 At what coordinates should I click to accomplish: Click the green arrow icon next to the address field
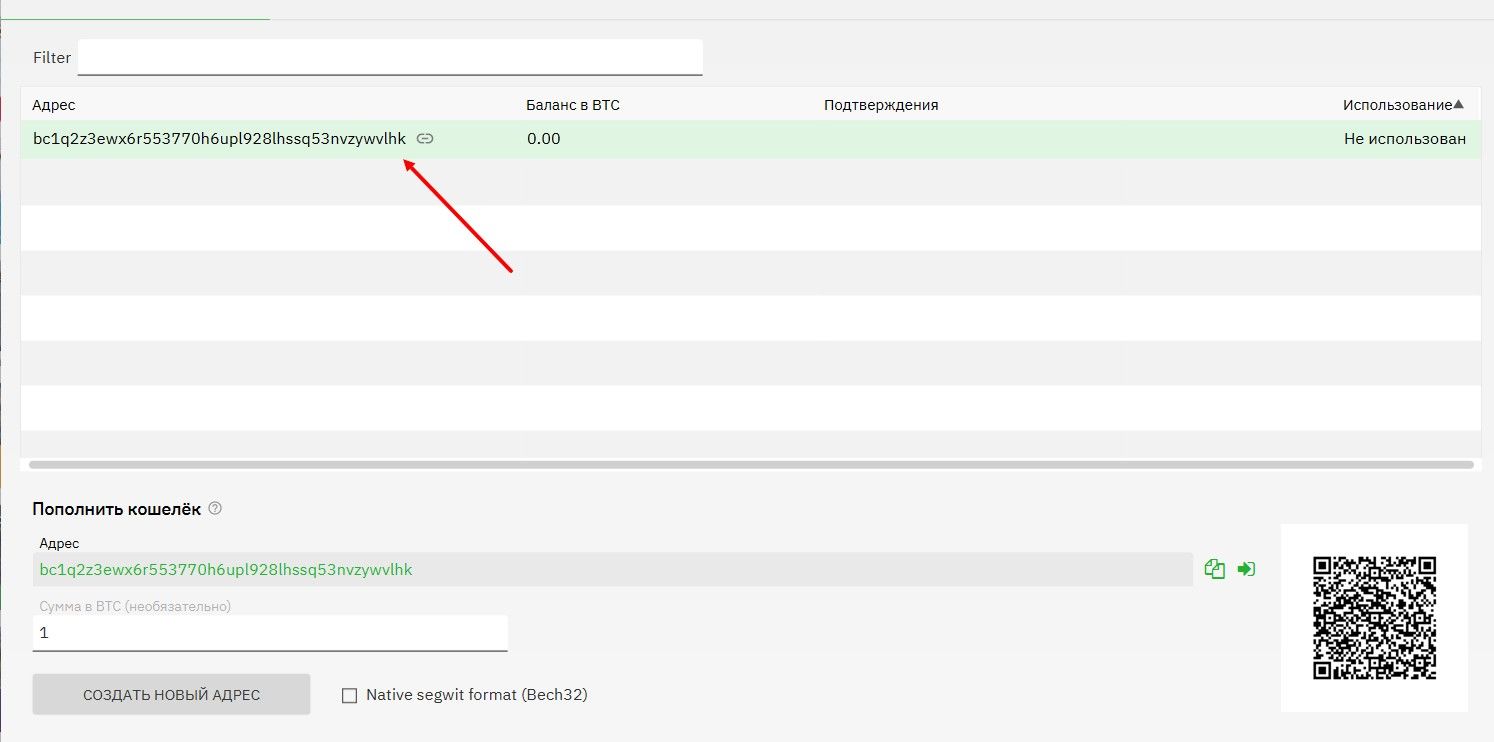pyautogui.click(x=1246, y=569)
